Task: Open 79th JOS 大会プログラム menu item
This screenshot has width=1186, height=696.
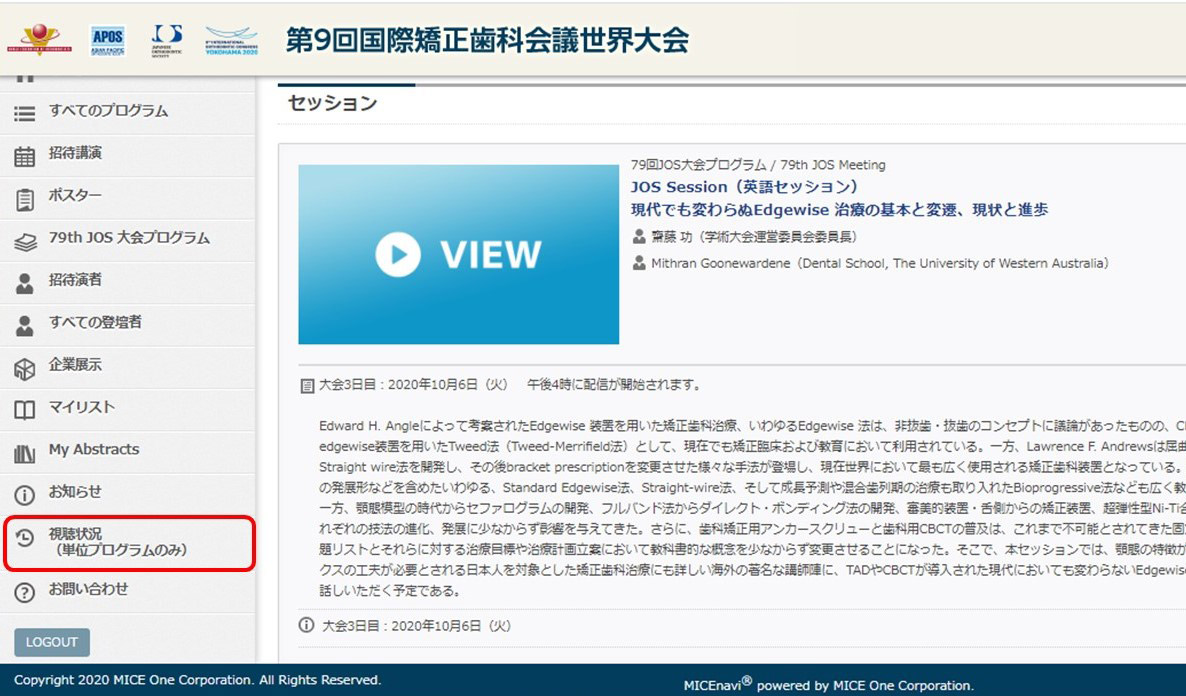Action: pyautogui.click(x=127, y=240)
